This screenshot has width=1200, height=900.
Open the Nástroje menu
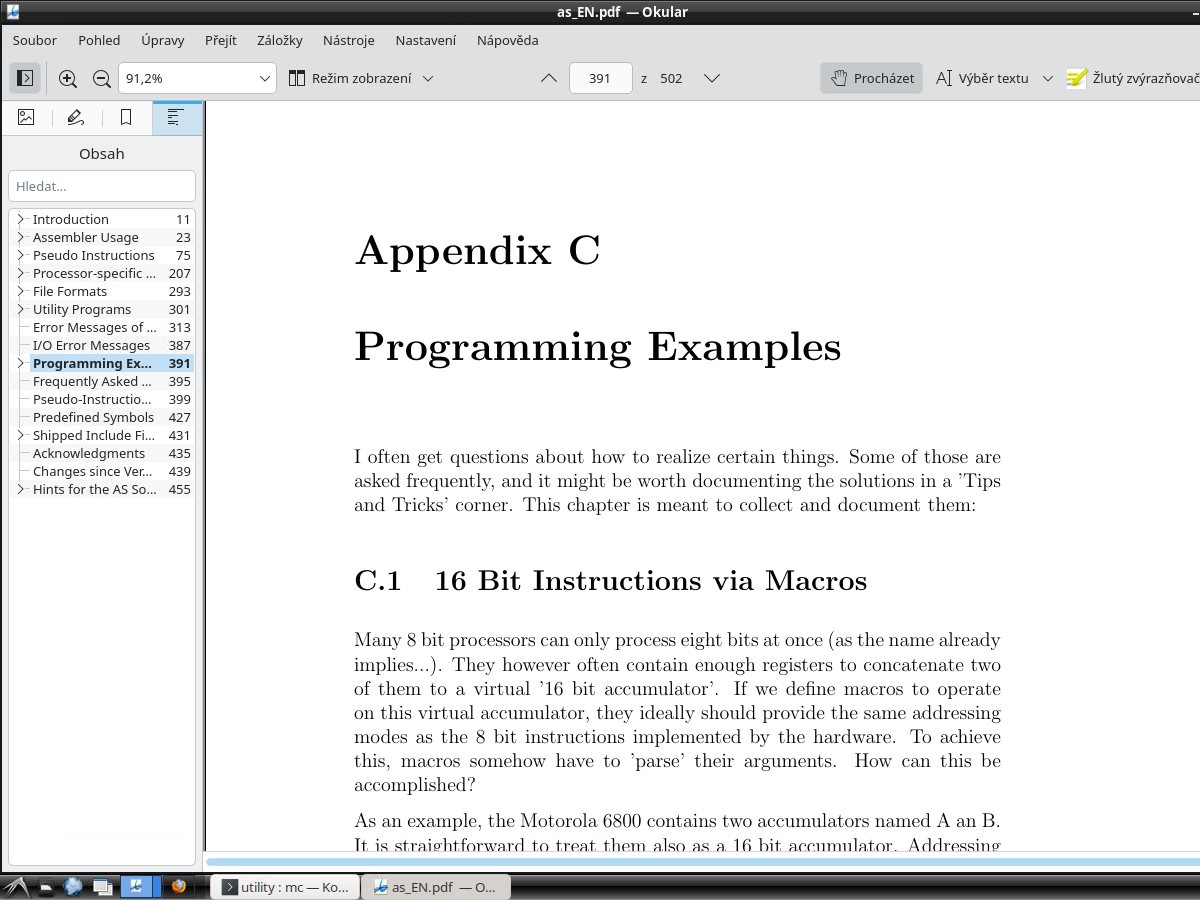[349, 40]
